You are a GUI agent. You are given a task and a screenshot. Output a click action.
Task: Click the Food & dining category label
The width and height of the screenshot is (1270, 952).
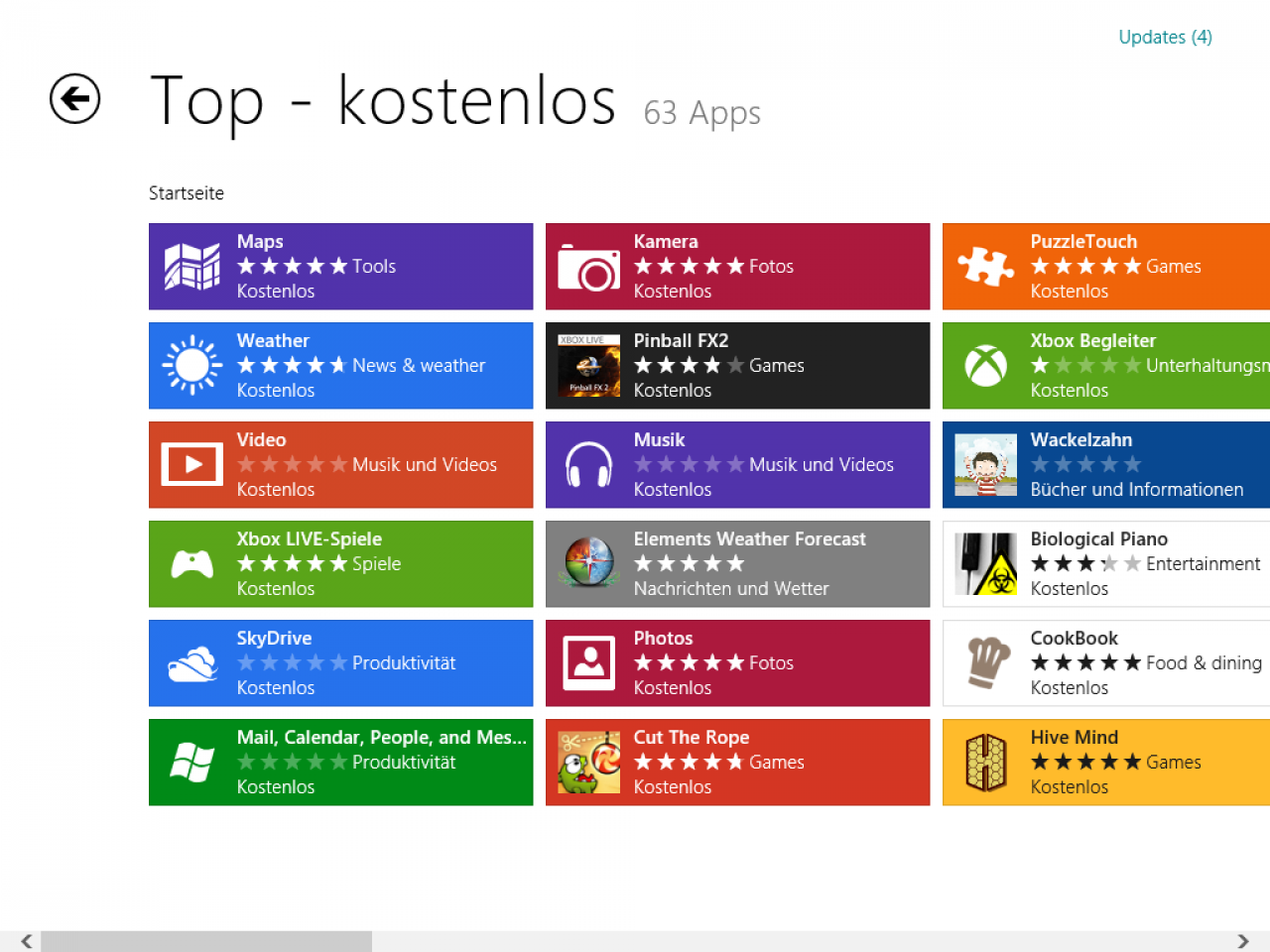pos(1204,662)
